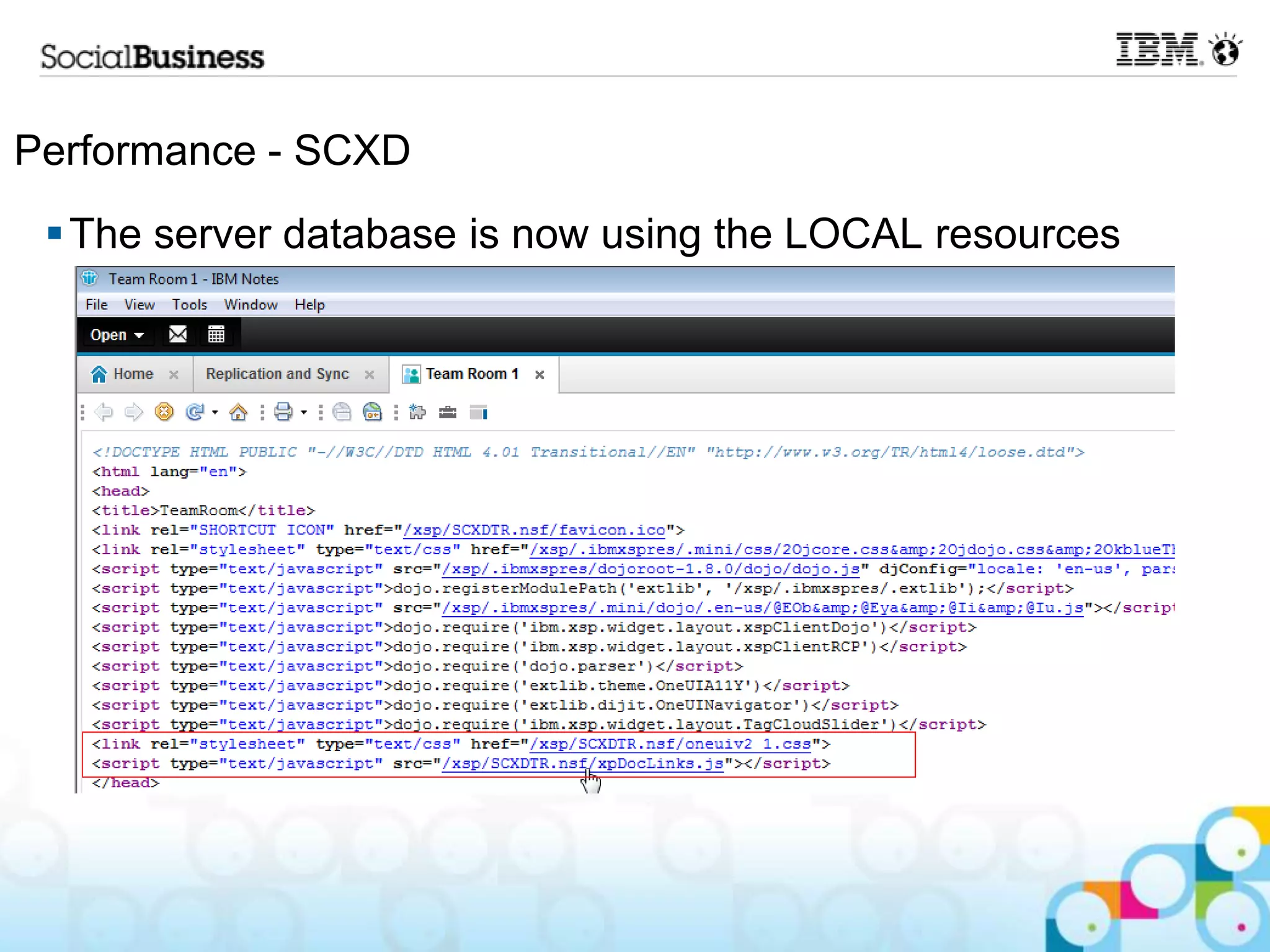Image resolution: width=1270 pixels, height=952 pixels.
Task: Open the File menu
Action: click(96, 304)
